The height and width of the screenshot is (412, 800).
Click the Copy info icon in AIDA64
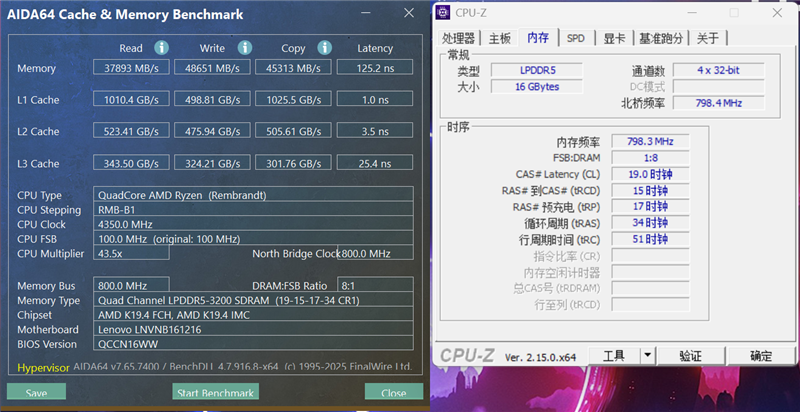[324, 48]
